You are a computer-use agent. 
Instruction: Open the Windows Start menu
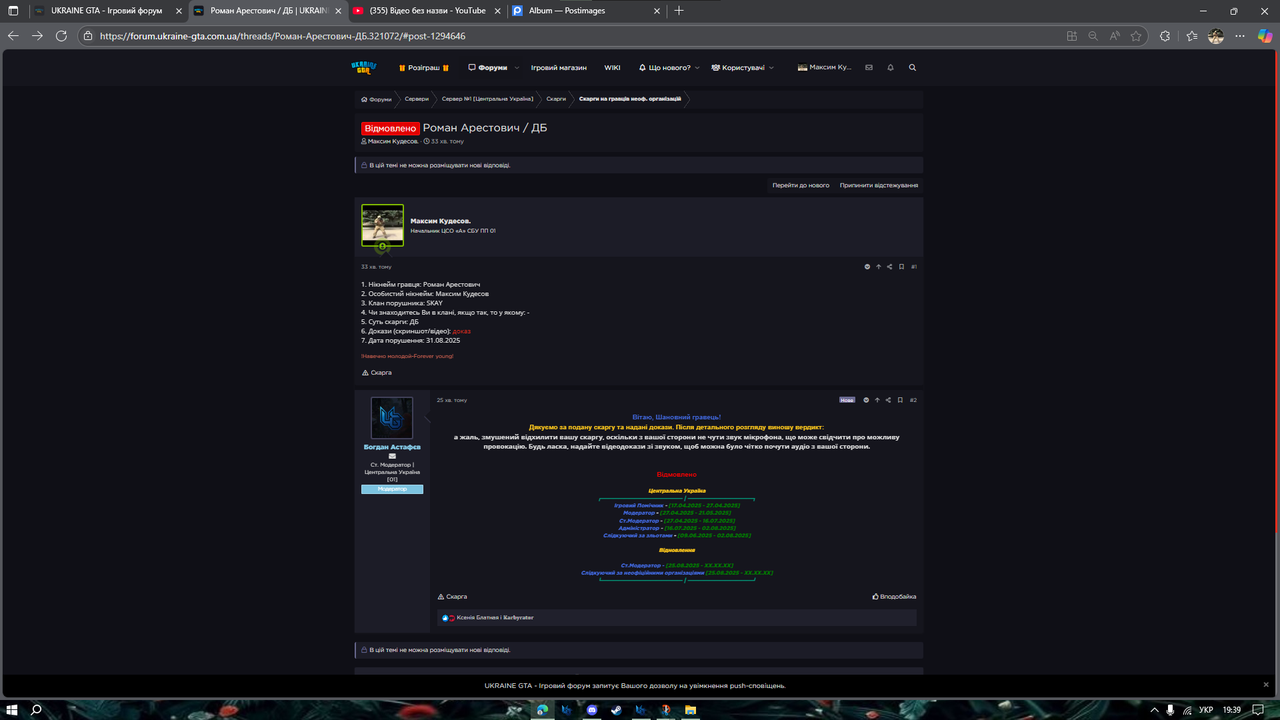coord(10,710)
